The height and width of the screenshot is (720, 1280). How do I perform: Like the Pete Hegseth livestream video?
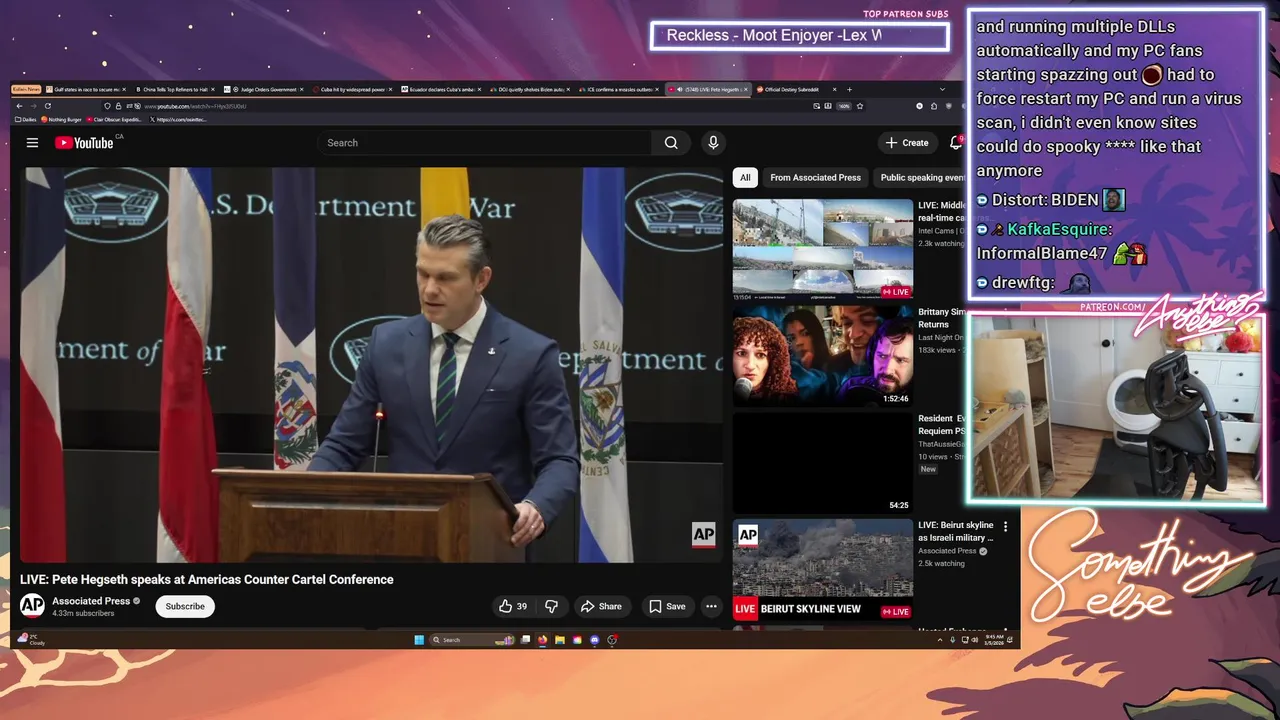513,606
